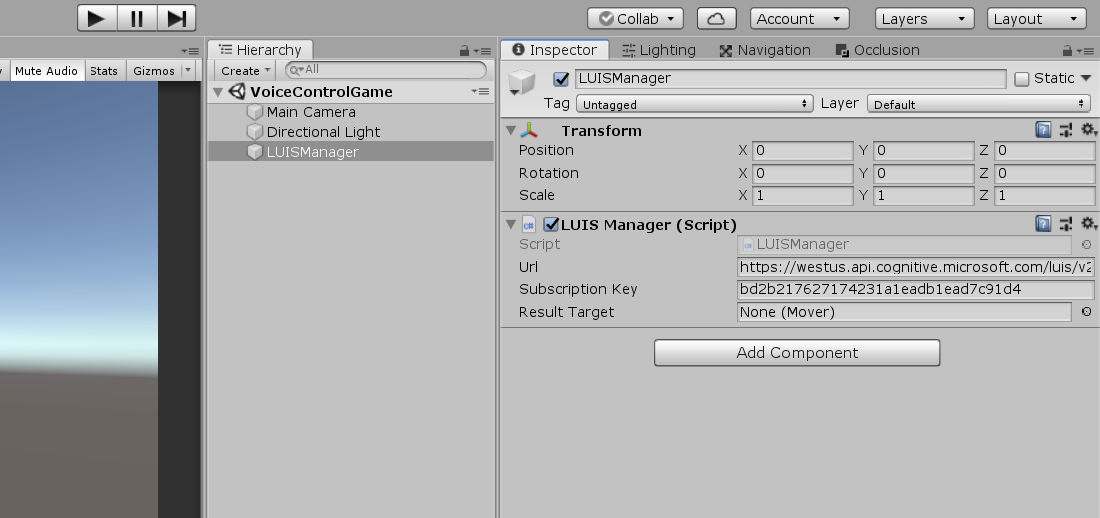This screenshot has width=1100, height=518.
Task: Open the Gizmos dropdown arrow
Action: coord(188,71)
